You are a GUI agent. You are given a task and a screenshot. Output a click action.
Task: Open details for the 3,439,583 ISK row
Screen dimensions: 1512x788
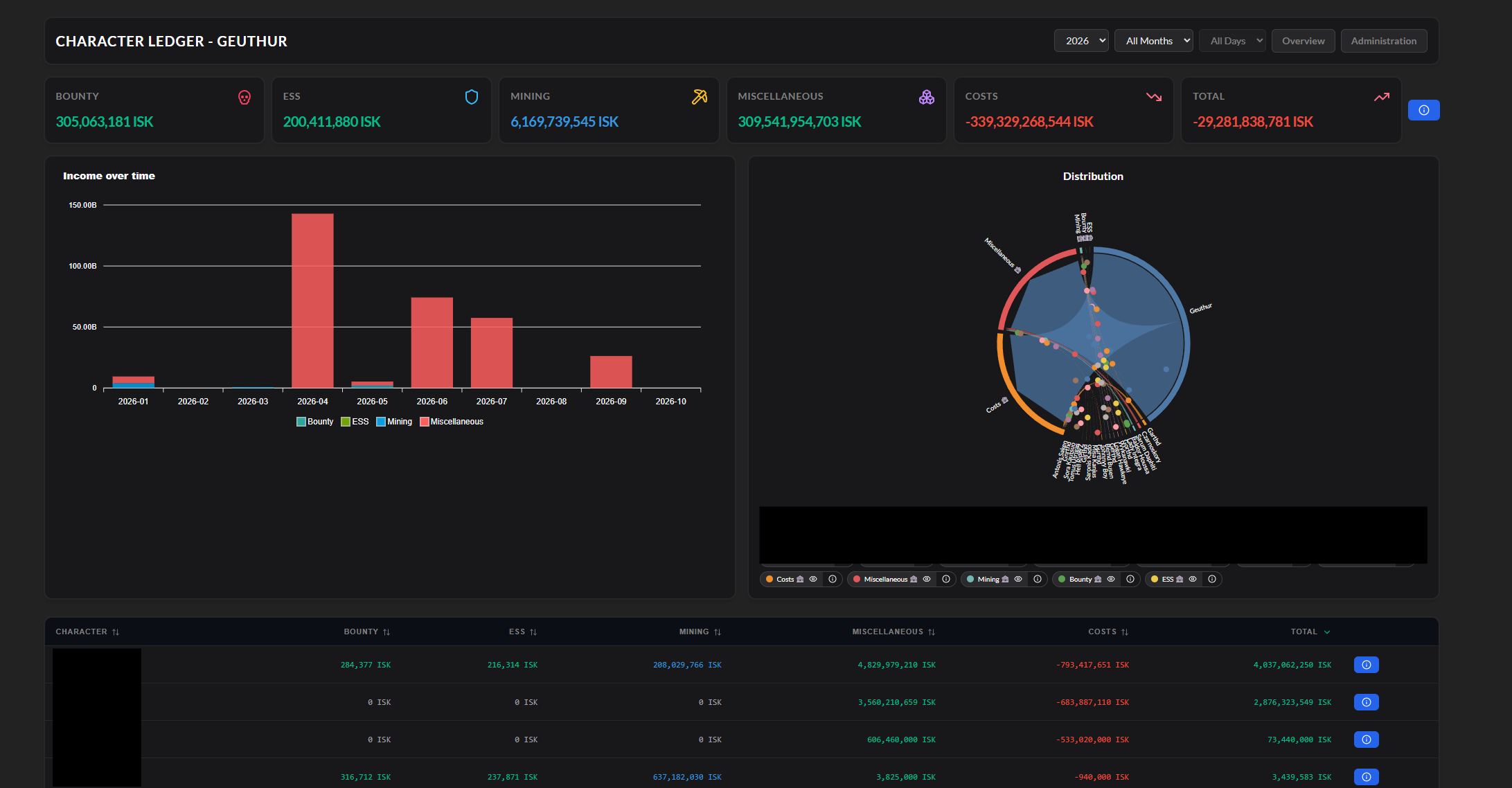tap(1367, 777)
